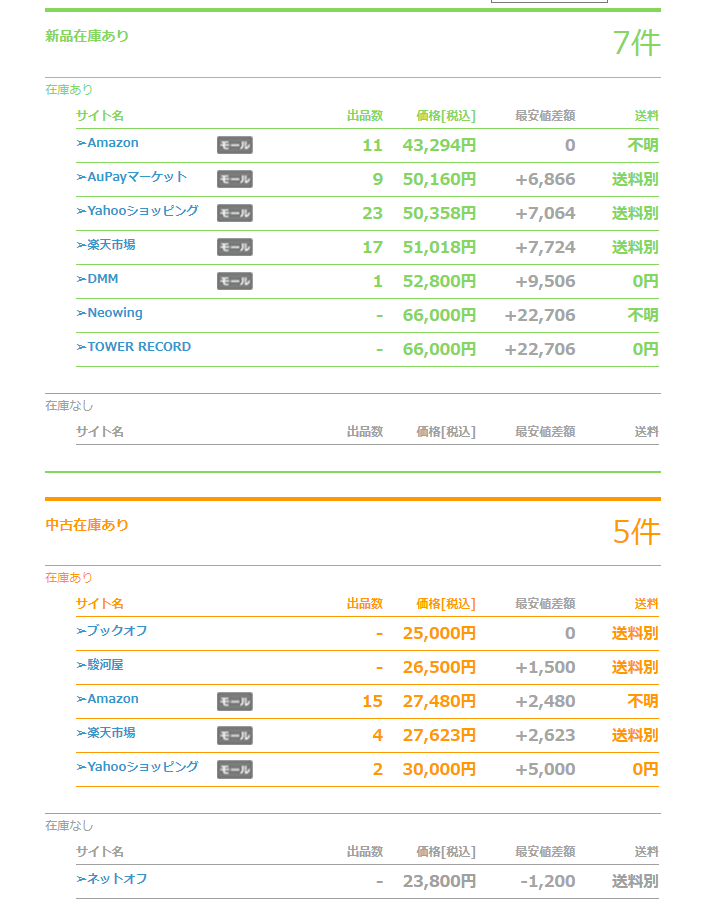Click the +6,866 price difference value

[545, 179]
